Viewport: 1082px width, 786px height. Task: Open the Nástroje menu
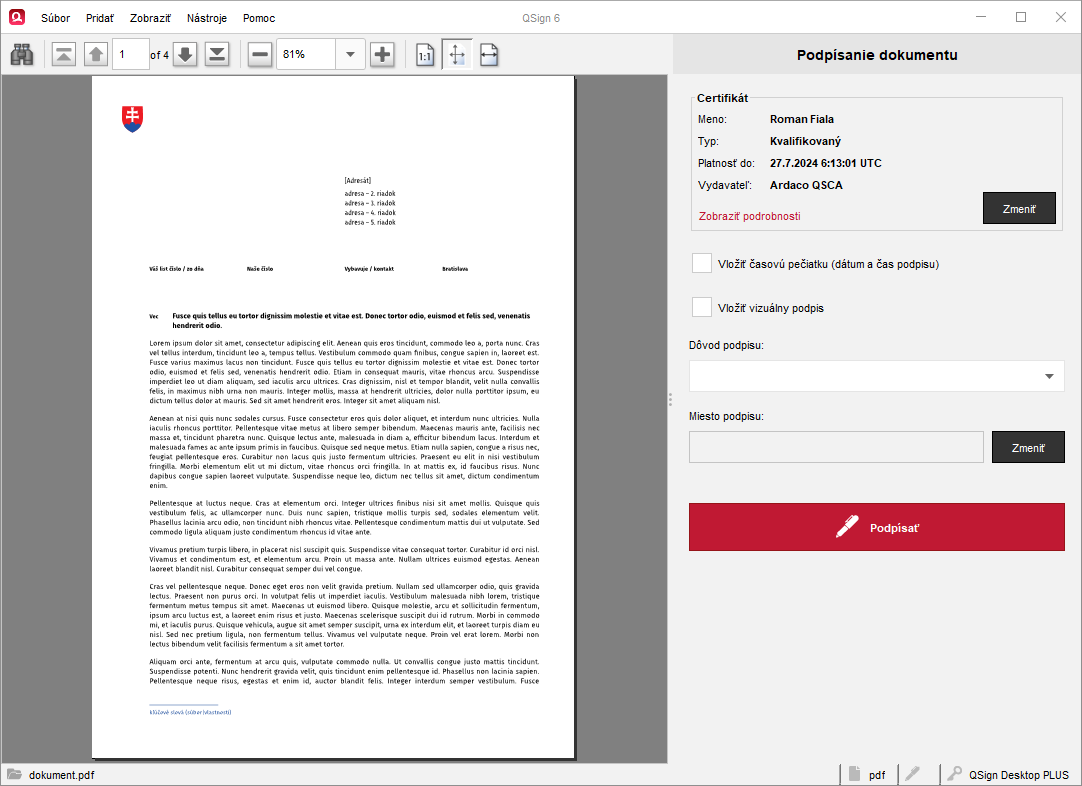coord(207,18)
